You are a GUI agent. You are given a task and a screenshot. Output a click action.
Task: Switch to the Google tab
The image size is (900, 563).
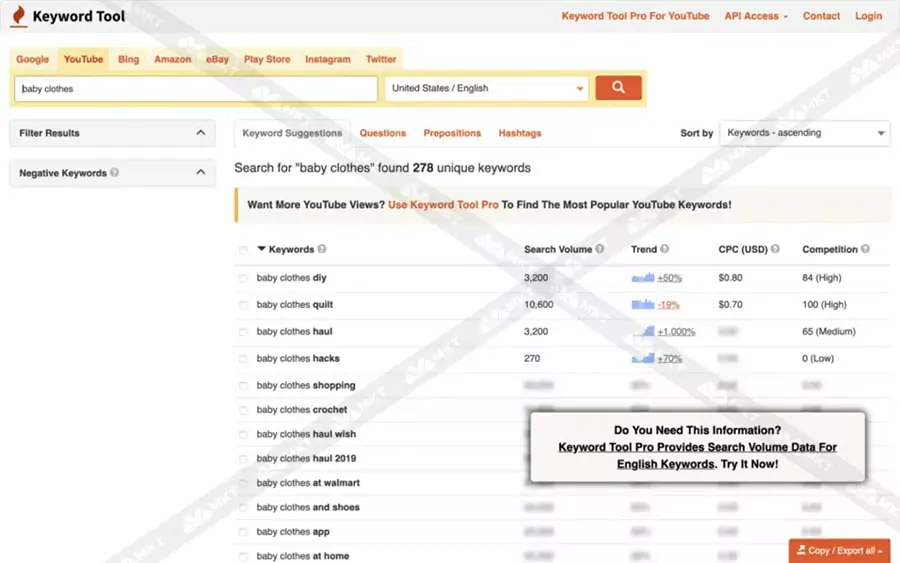point(33,59)
